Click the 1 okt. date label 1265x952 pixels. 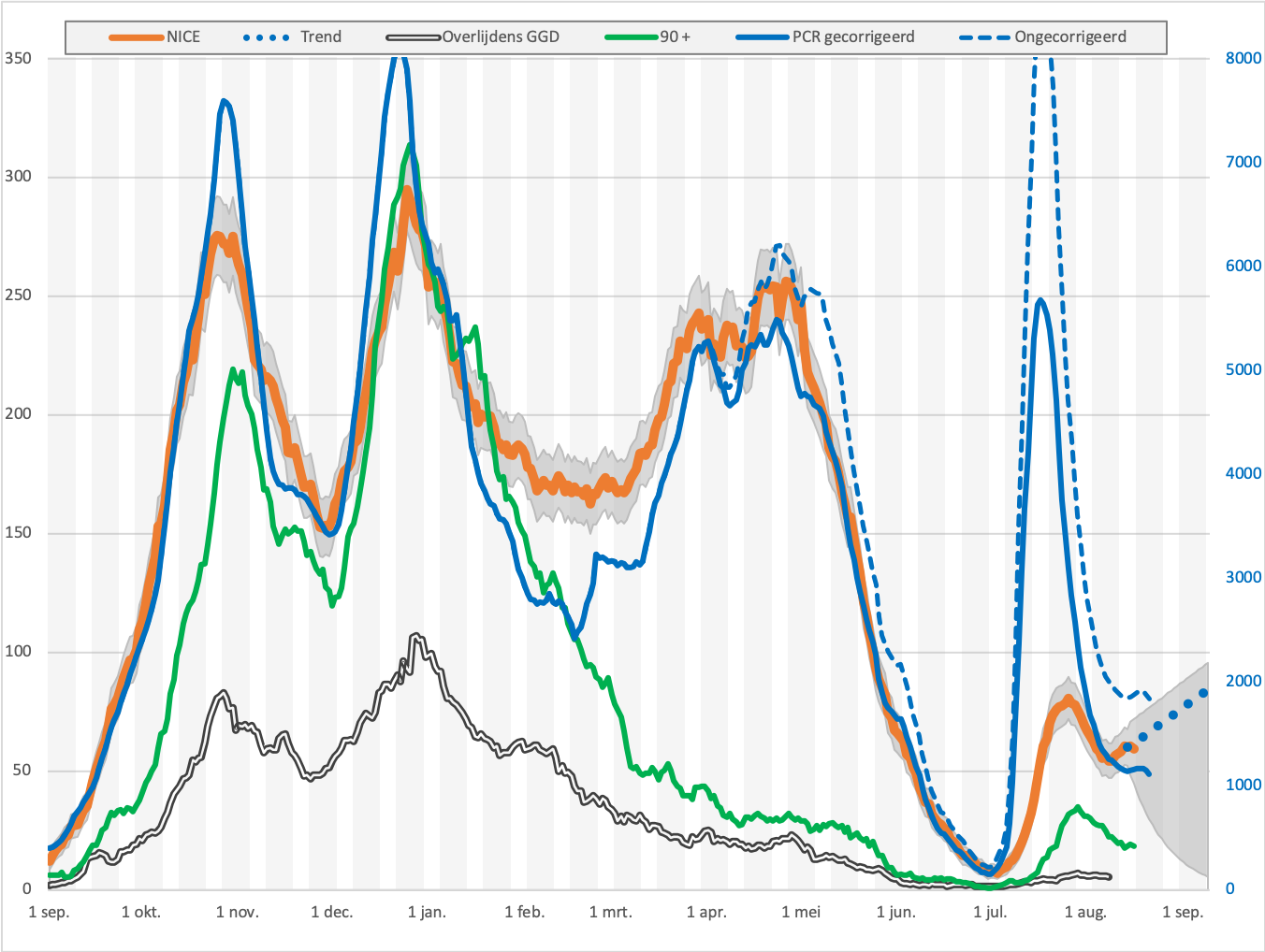141,913
